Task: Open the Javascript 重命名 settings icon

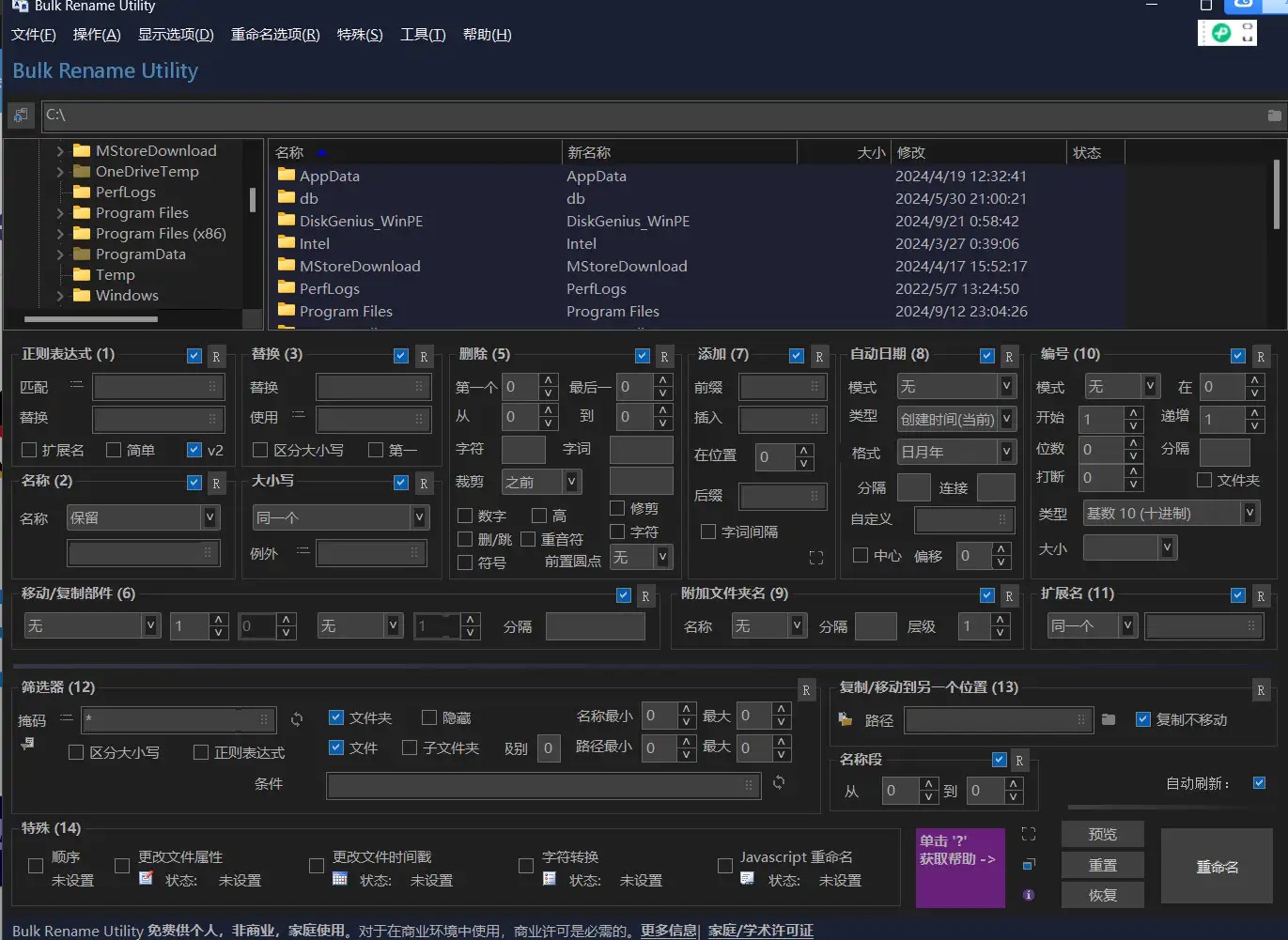Action: [x=747, y=879]
